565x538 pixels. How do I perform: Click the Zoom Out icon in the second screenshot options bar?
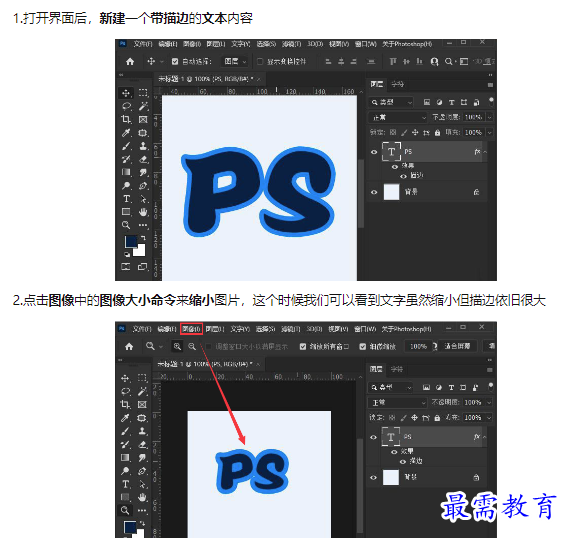pyautogui.click(x=192, y=346)
